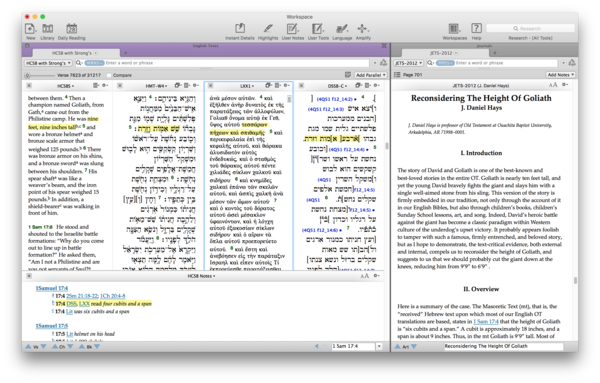Click analytics icon in HCSB search bar
600x383 pixels.
click(x=383, y=63)
